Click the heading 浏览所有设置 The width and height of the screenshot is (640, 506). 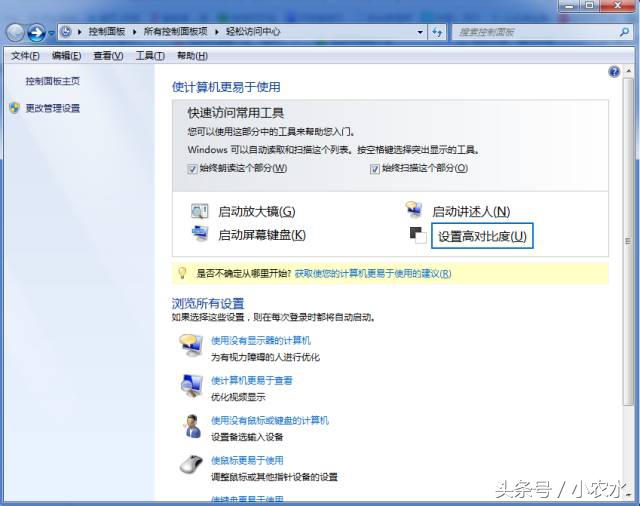point(208,303)
